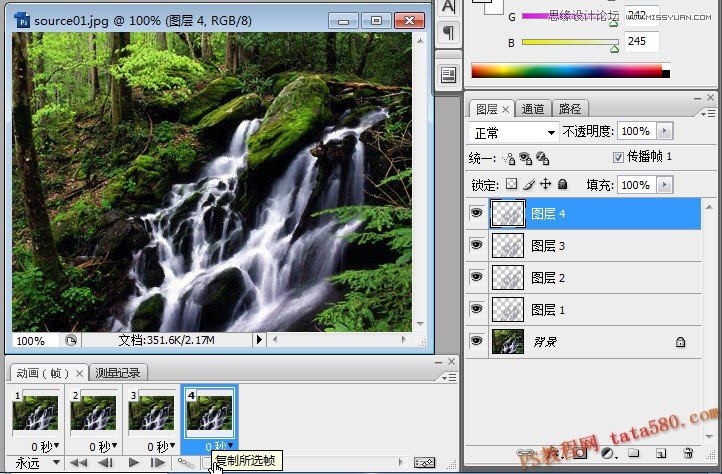This screenshot has height=474, width=722.
Task: Select the 图层 tab
Action: coord(487,109)
